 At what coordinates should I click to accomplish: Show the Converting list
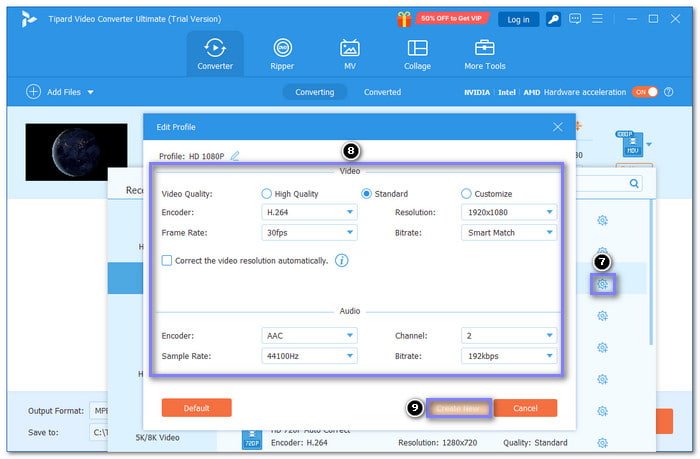315,92
